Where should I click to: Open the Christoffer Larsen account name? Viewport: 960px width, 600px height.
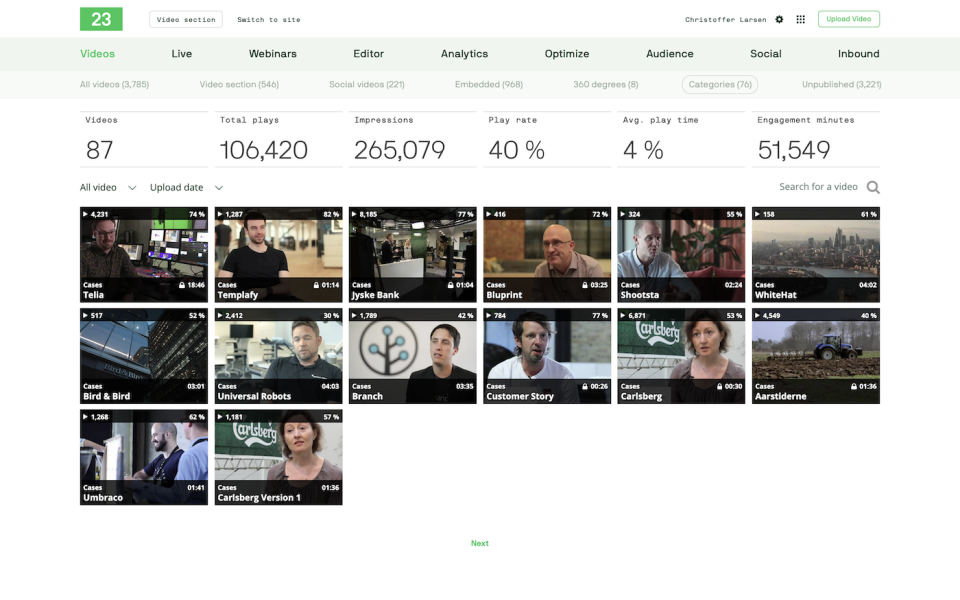tap(726, 20)
